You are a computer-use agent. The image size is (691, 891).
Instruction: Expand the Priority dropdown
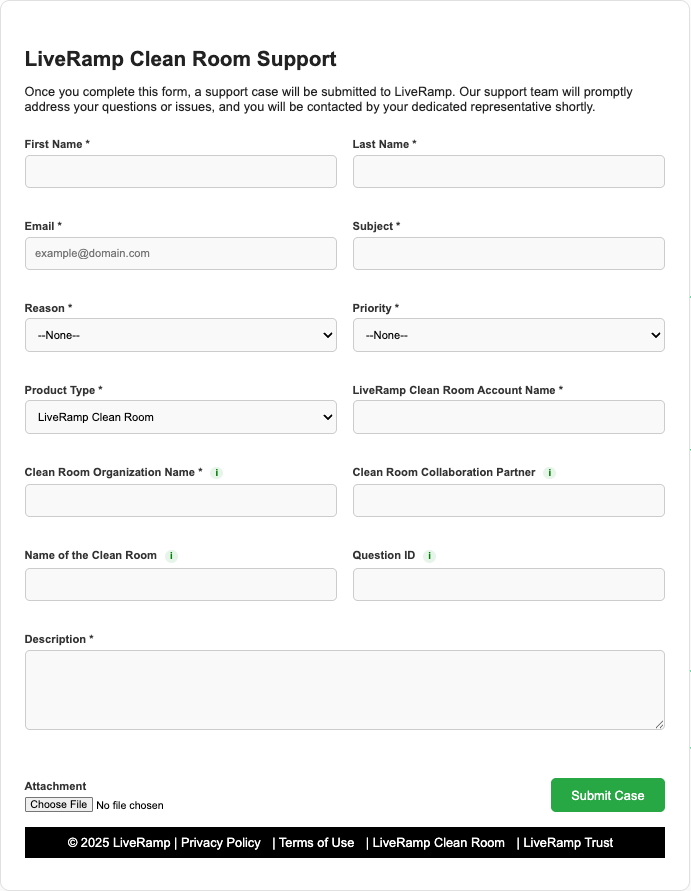tap(508, 335)
